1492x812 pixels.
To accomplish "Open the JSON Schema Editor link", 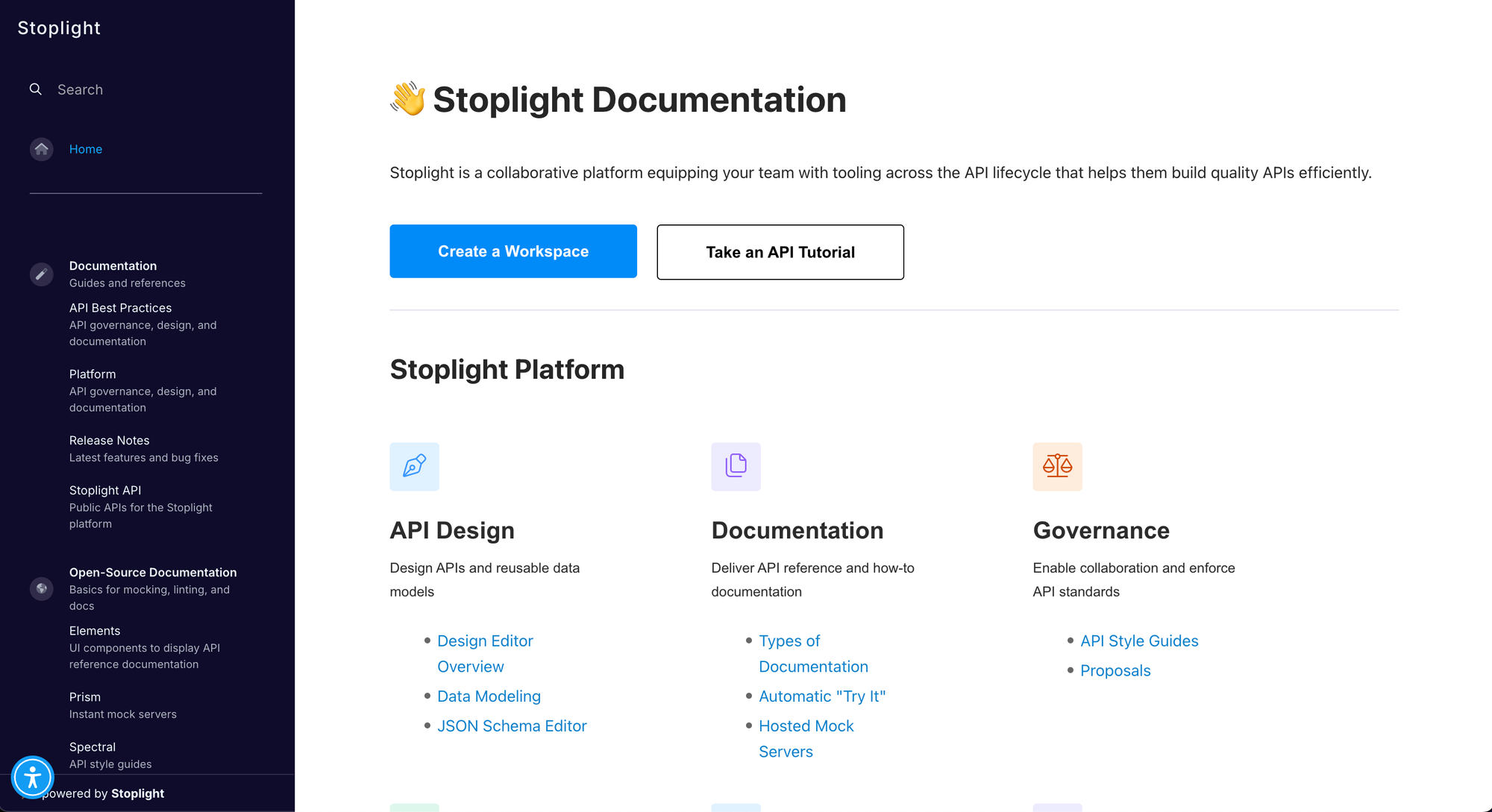I will 512,726.
